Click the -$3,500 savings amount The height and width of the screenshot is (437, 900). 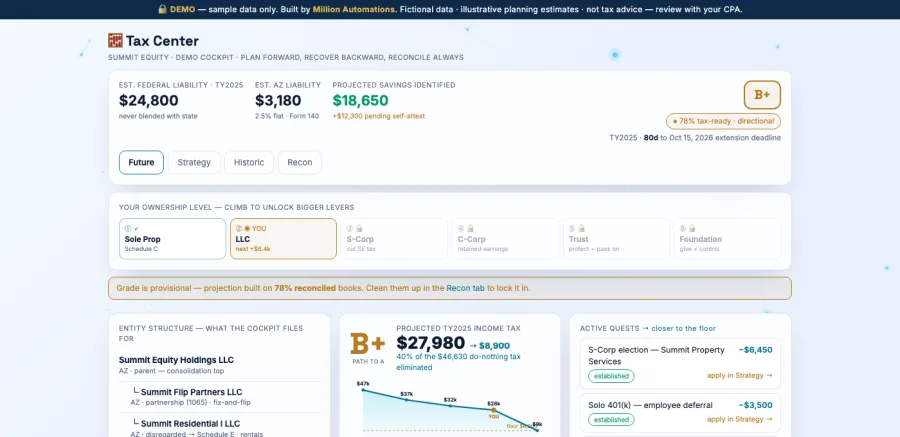pos(755,405)
